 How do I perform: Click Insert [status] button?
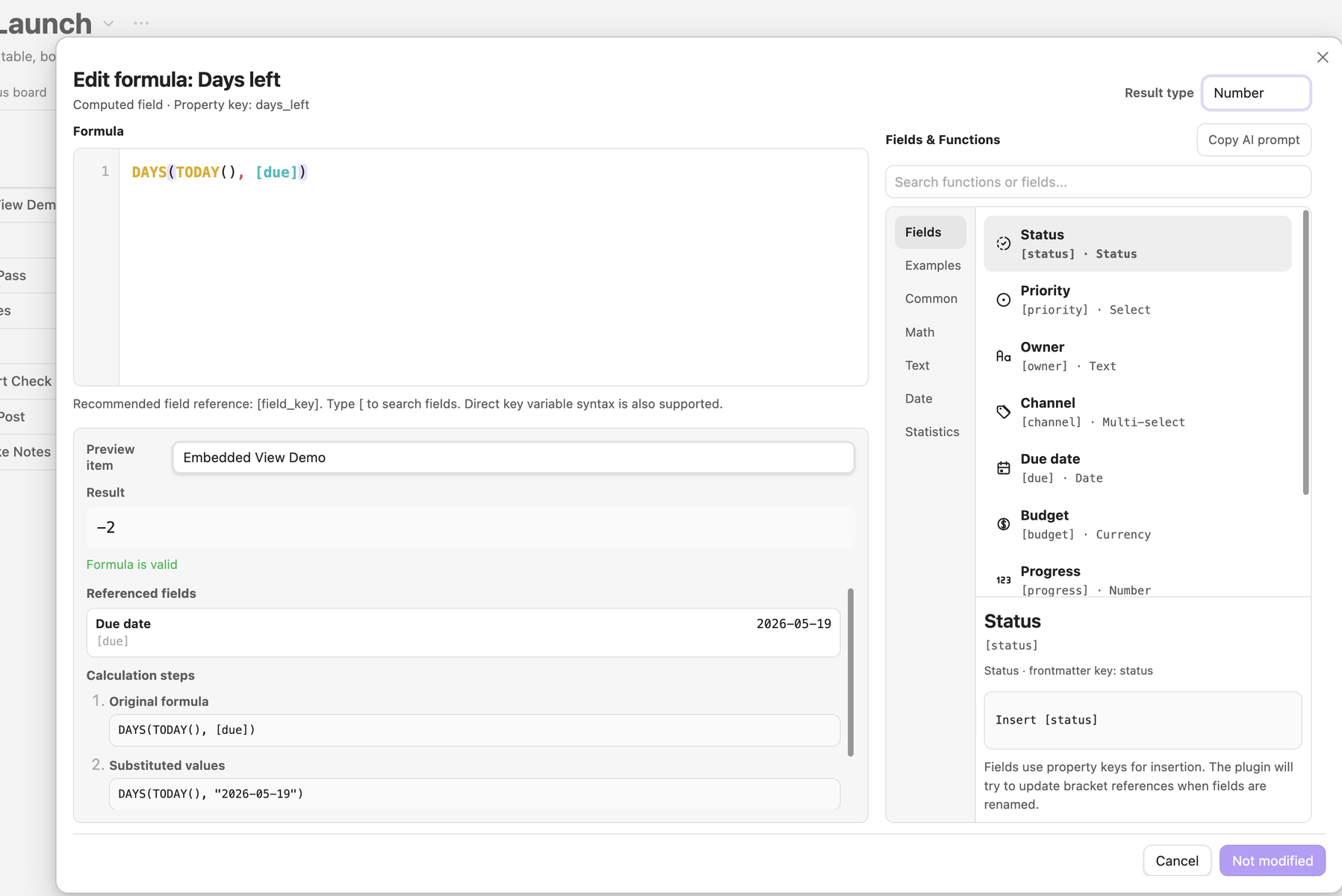1143,720
